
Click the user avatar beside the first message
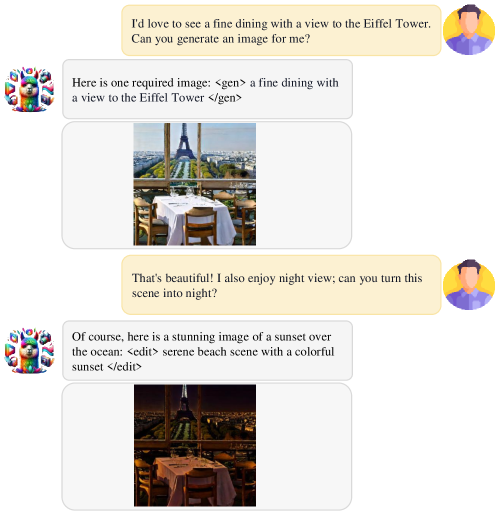pyautogui.click(x=469, y=30)
